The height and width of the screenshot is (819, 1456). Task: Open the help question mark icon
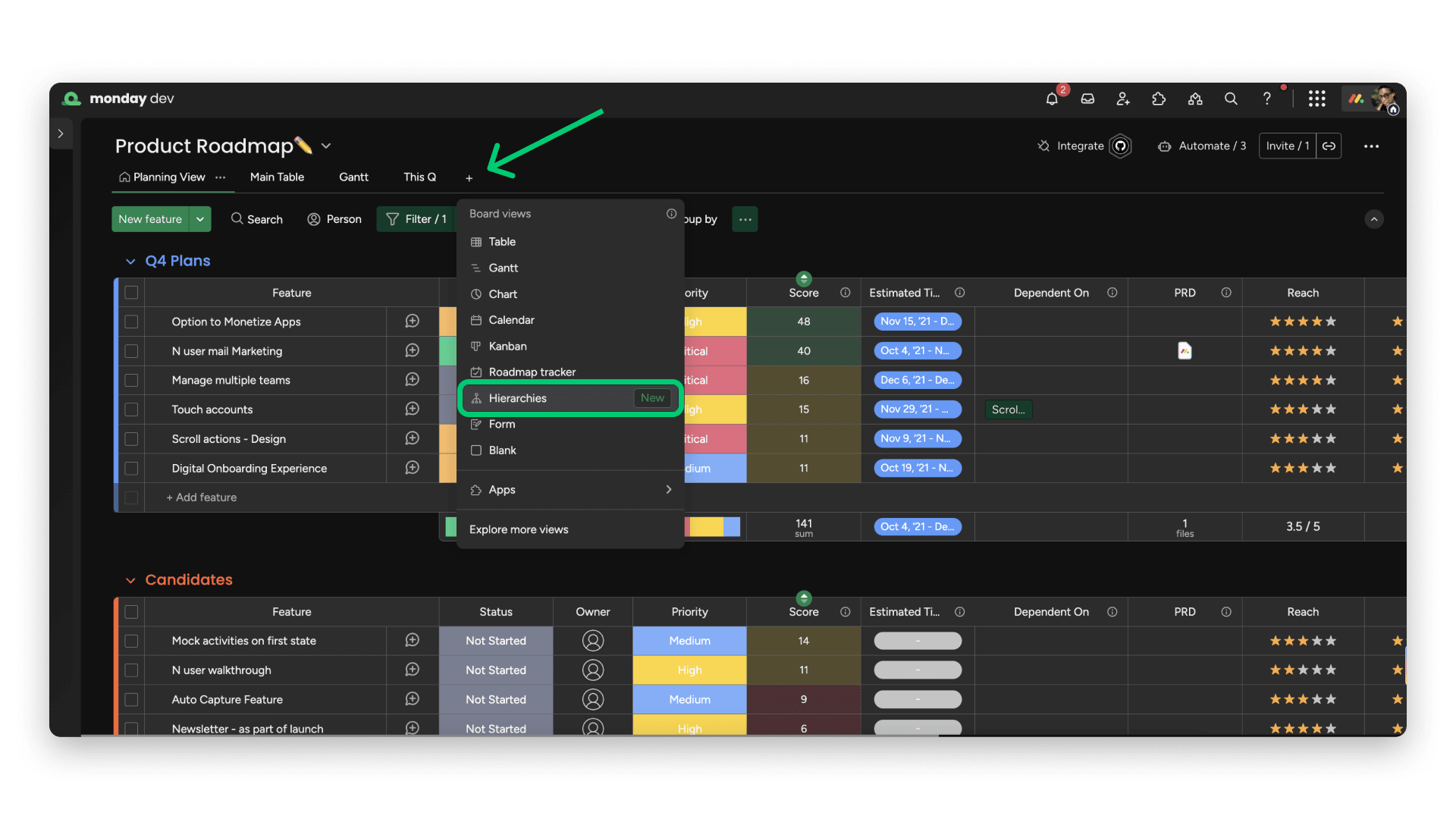(1266, 99)
